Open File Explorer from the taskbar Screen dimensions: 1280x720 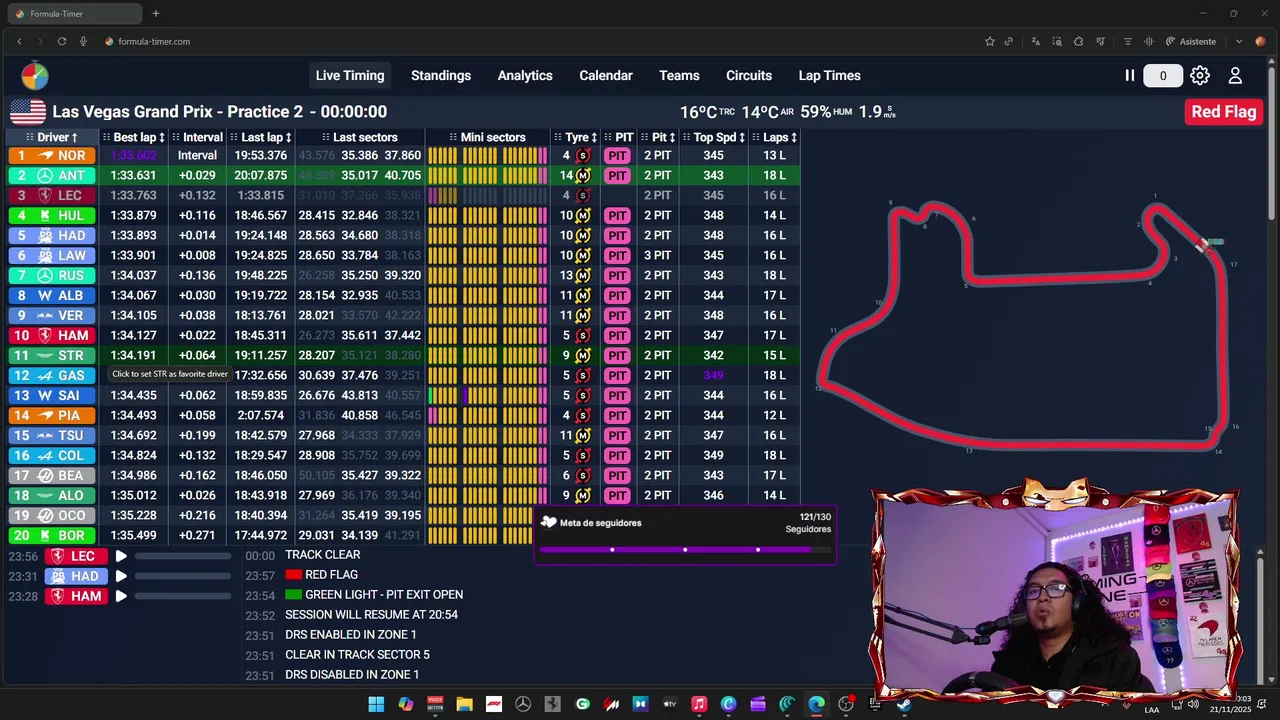click(x=464, y=704)
